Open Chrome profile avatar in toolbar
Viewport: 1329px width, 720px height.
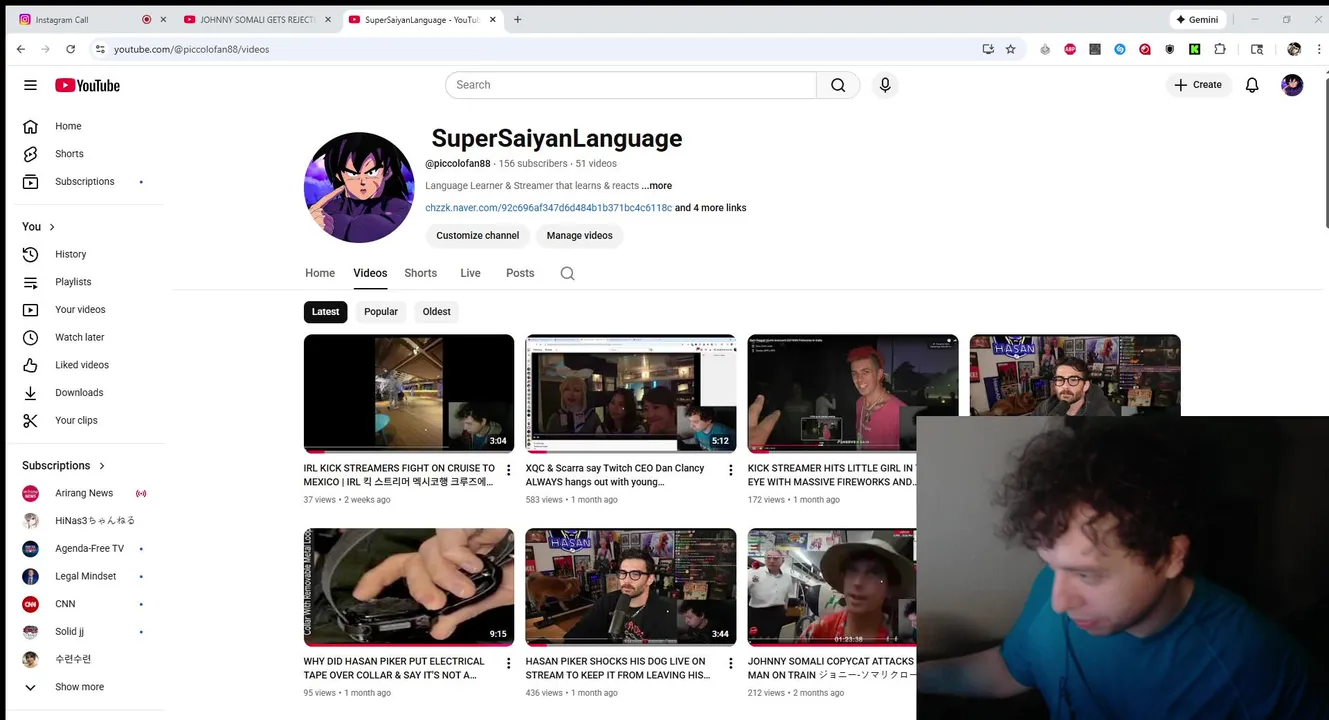pos(1294,49)
